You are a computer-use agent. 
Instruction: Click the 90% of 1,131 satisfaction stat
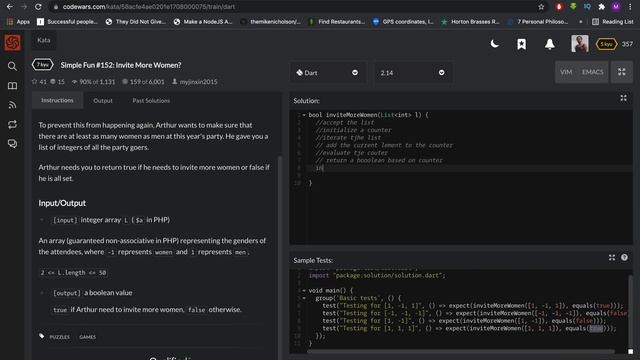93,82
